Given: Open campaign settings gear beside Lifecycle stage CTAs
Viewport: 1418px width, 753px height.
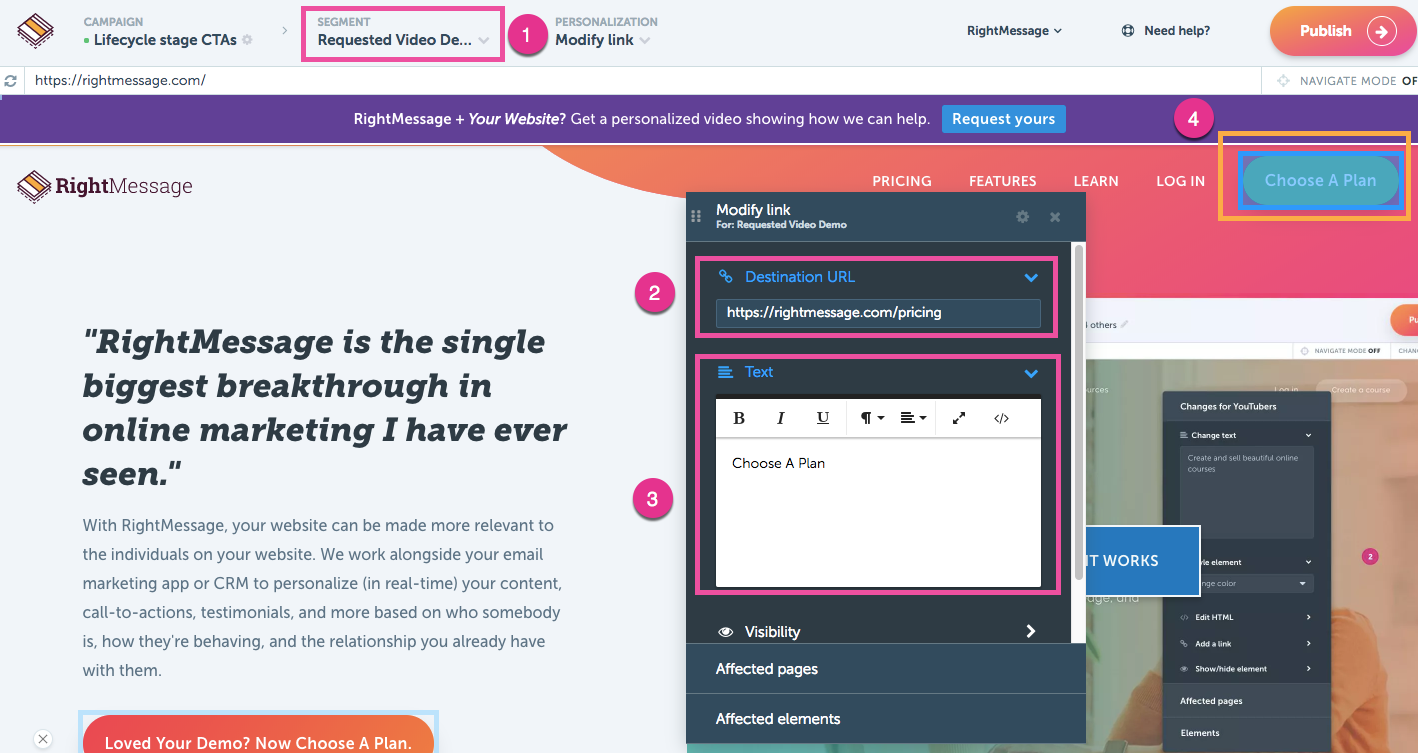Looking at the screenshot, I should tap(247, 40).
